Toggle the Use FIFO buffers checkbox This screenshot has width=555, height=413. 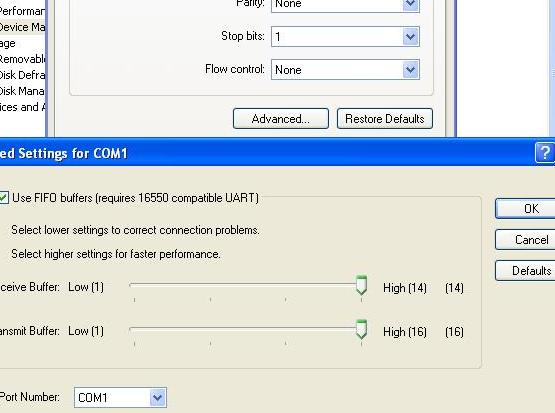point(4,197)
